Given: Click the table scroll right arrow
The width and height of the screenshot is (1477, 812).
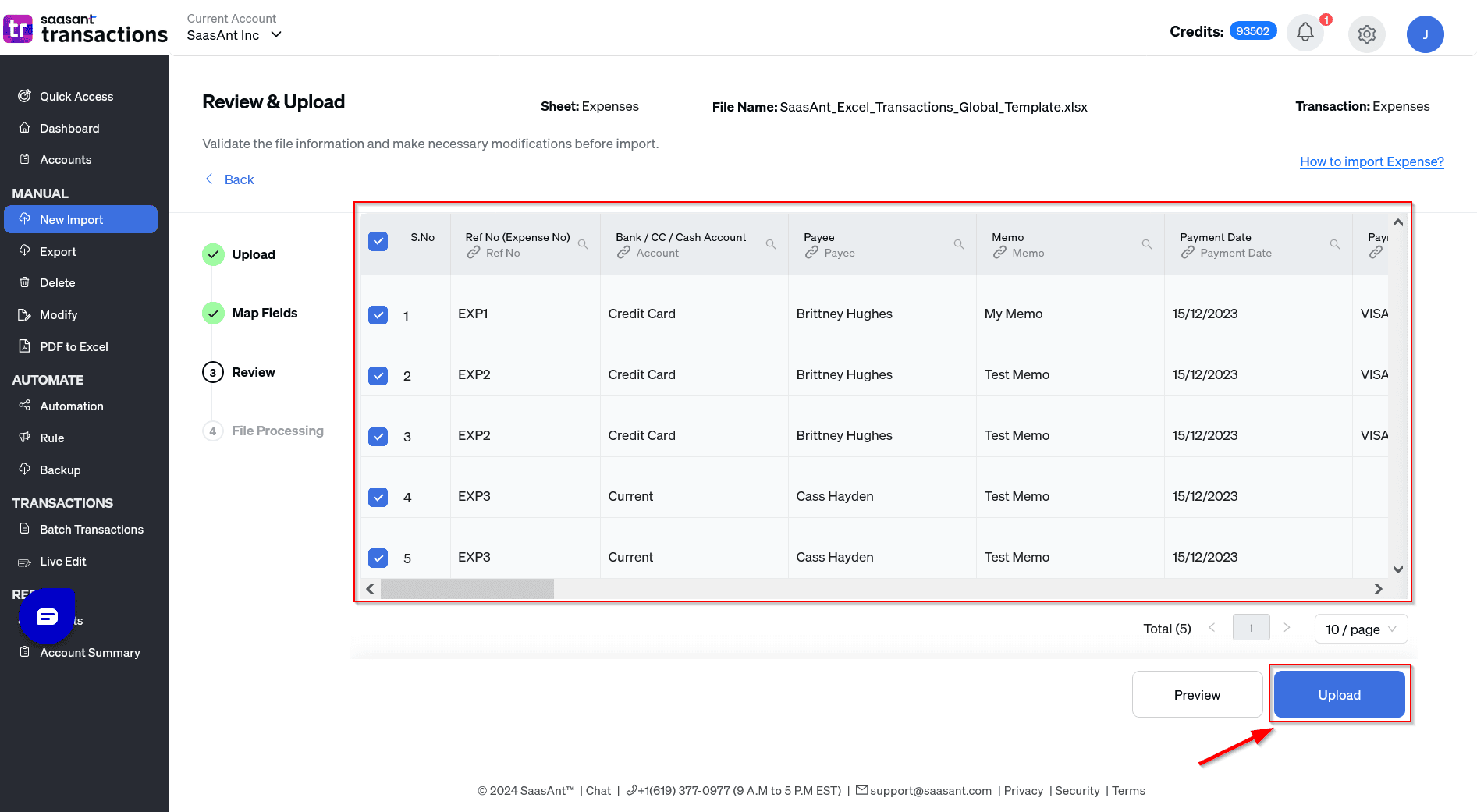Looking at the screenshot, I should pos(1379,589).
